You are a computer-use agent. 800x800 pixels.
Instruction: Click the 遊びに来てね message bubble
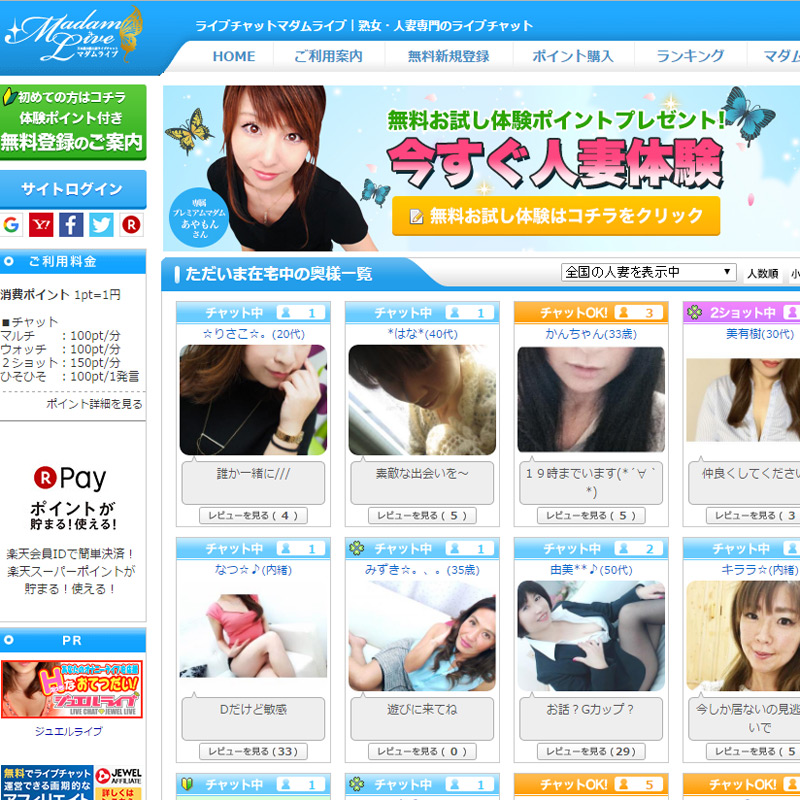pos(422,718)
